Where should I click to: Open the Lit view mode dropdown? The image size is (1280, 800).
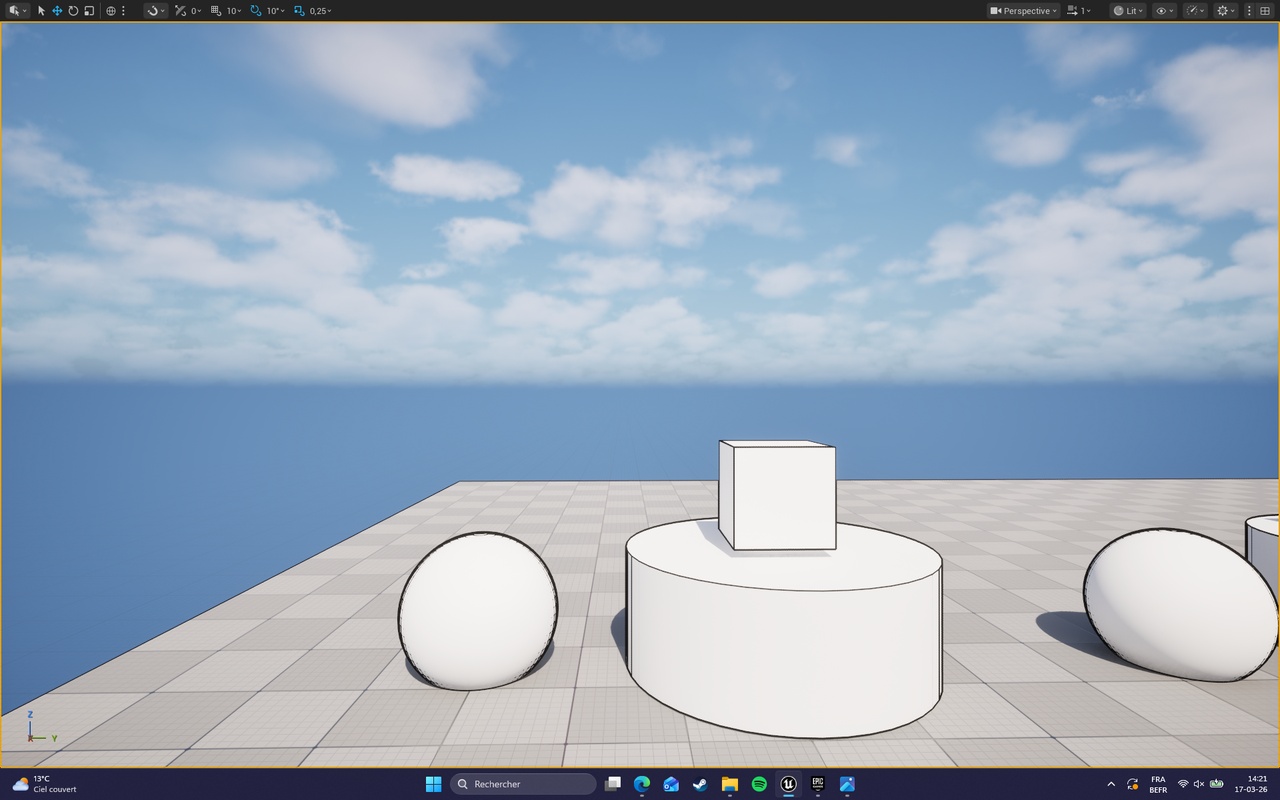1129,10
